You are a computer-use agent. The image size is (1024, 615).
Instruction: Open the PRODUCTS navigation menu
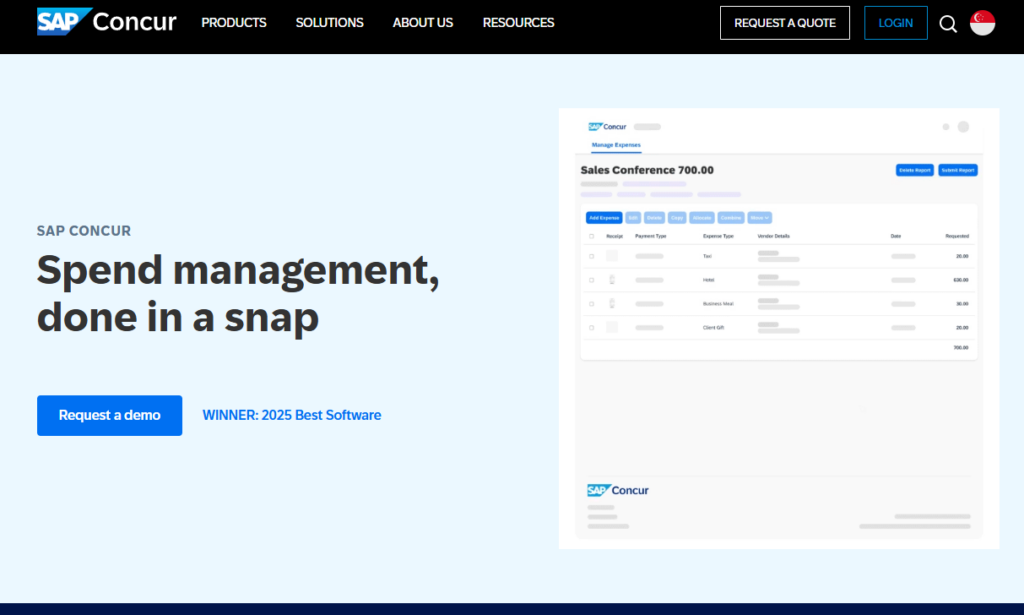click(x=234, y=22)
